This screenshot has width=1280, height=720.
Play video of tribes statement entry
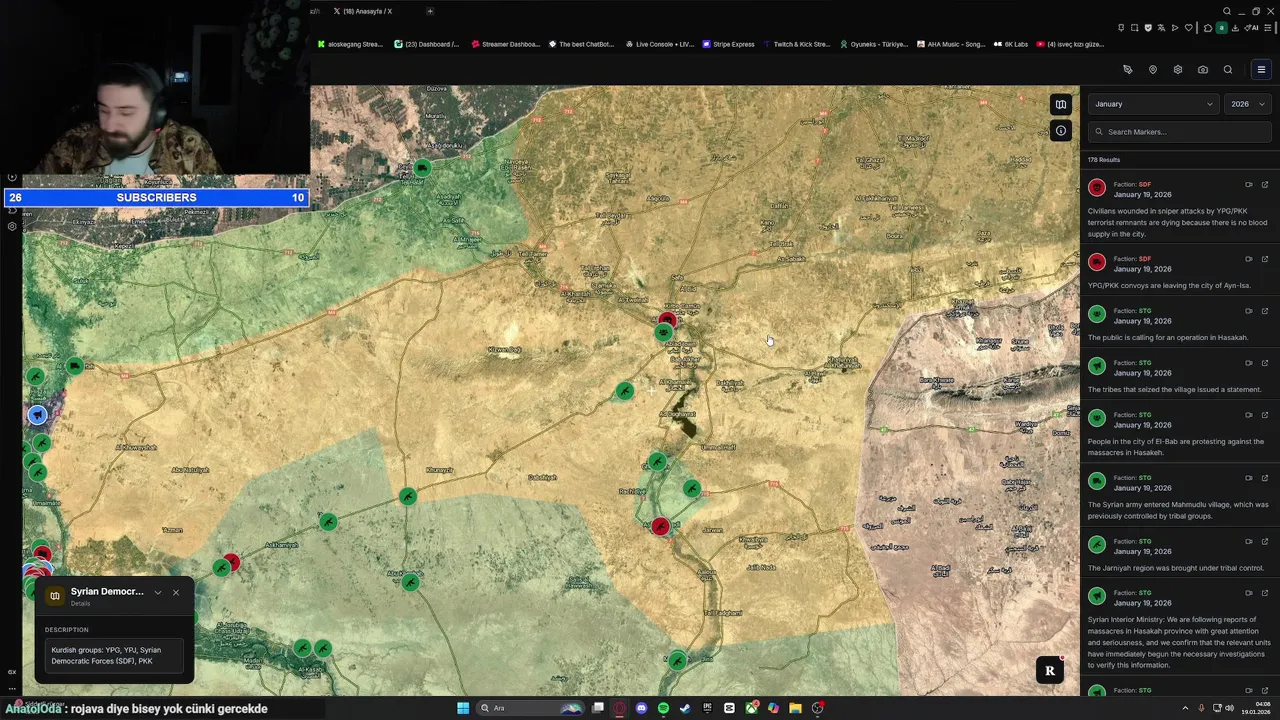tap(1249, 363)
